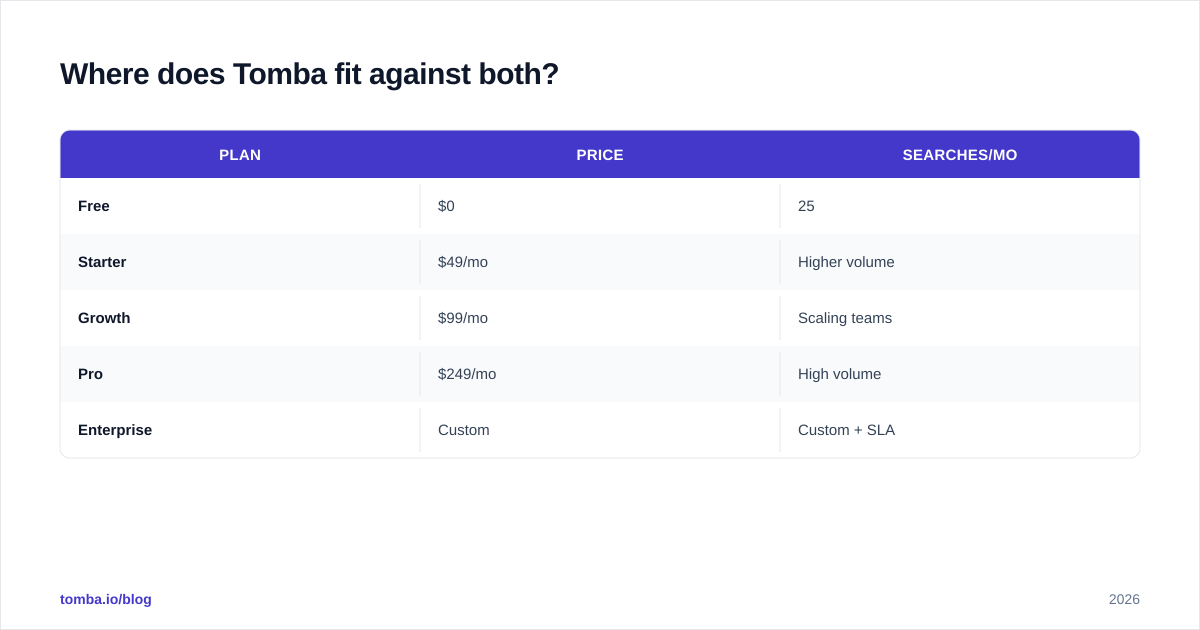Select the Custom price cell
The width and height of the screenshot is (1200, 630).
pos(600,430)
